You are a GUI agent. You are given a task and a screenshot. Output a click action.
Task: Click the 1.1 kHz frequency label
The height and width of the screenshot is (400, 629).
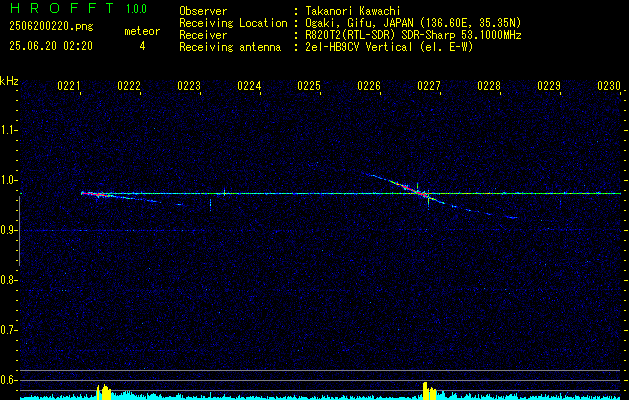click(x=8, y=130)
